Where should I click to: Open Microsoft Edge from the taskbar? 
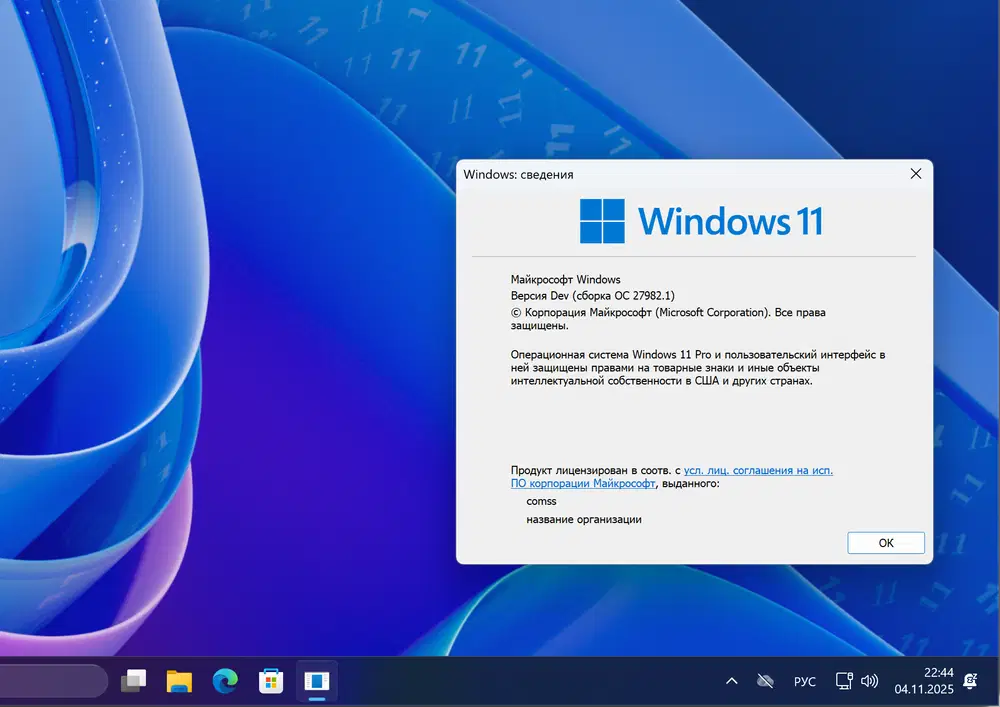[224, 681]
